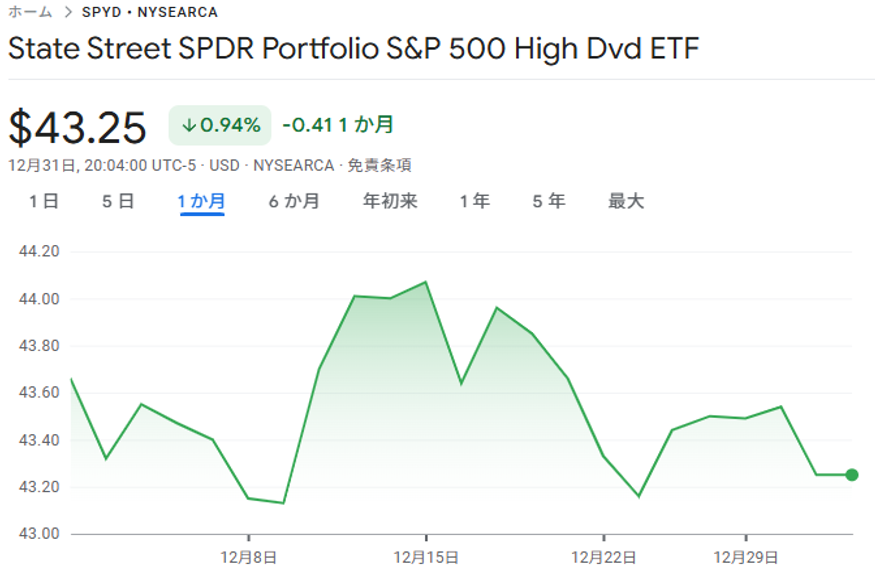Show the 5年 chart range
This screenshot has height=581, width=875.
click(549, 201)
